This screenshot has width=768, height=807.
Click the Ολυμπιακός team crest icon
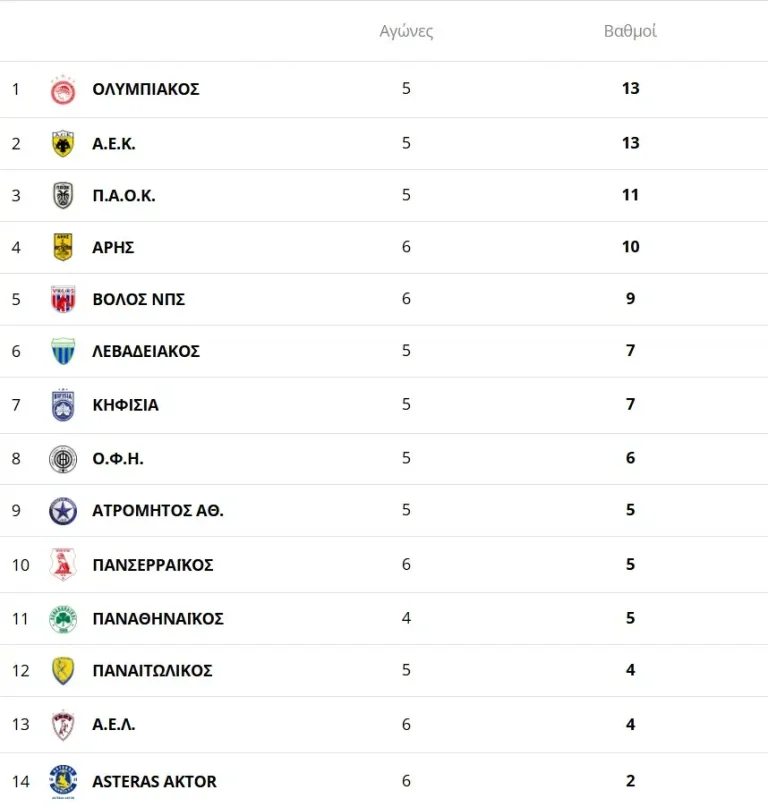click(63, 90)
